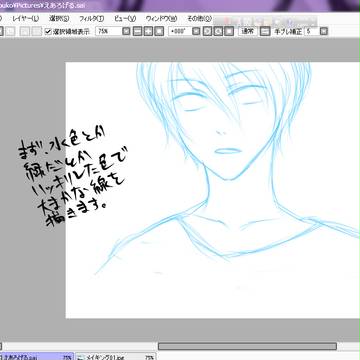The image size is (360, 360).
Task: Toggle the 選択領域表示 checkbox
Action: pos(48,32)
